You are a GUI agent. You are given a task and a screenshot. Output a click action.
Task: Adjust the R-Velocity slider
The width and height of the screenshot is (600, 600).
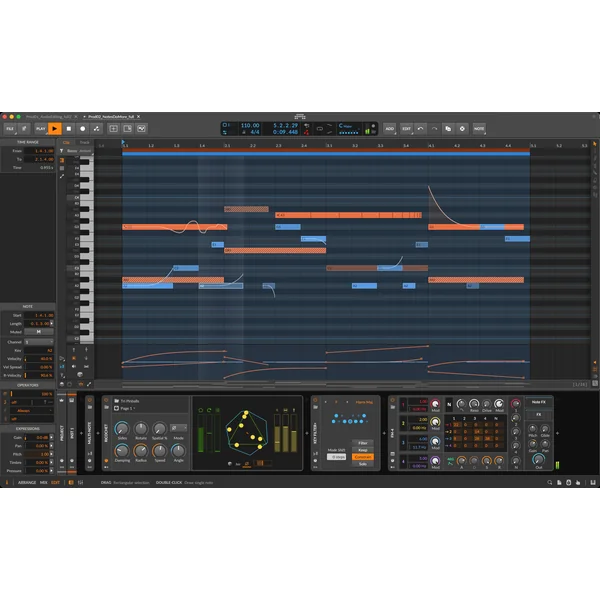pyautogui.click(x=39, y=375)
